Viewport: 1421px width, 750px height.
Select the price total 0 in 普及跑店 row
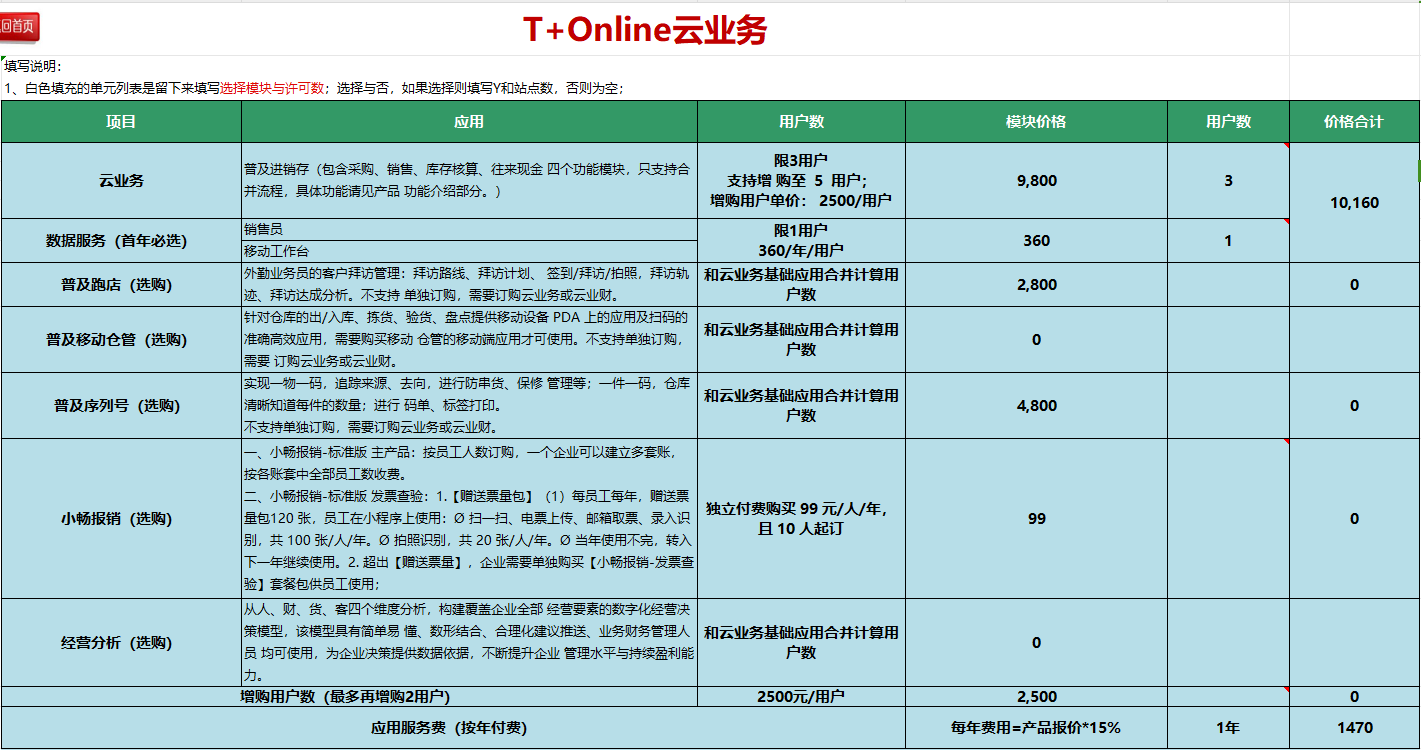[x=1354, y=285]
